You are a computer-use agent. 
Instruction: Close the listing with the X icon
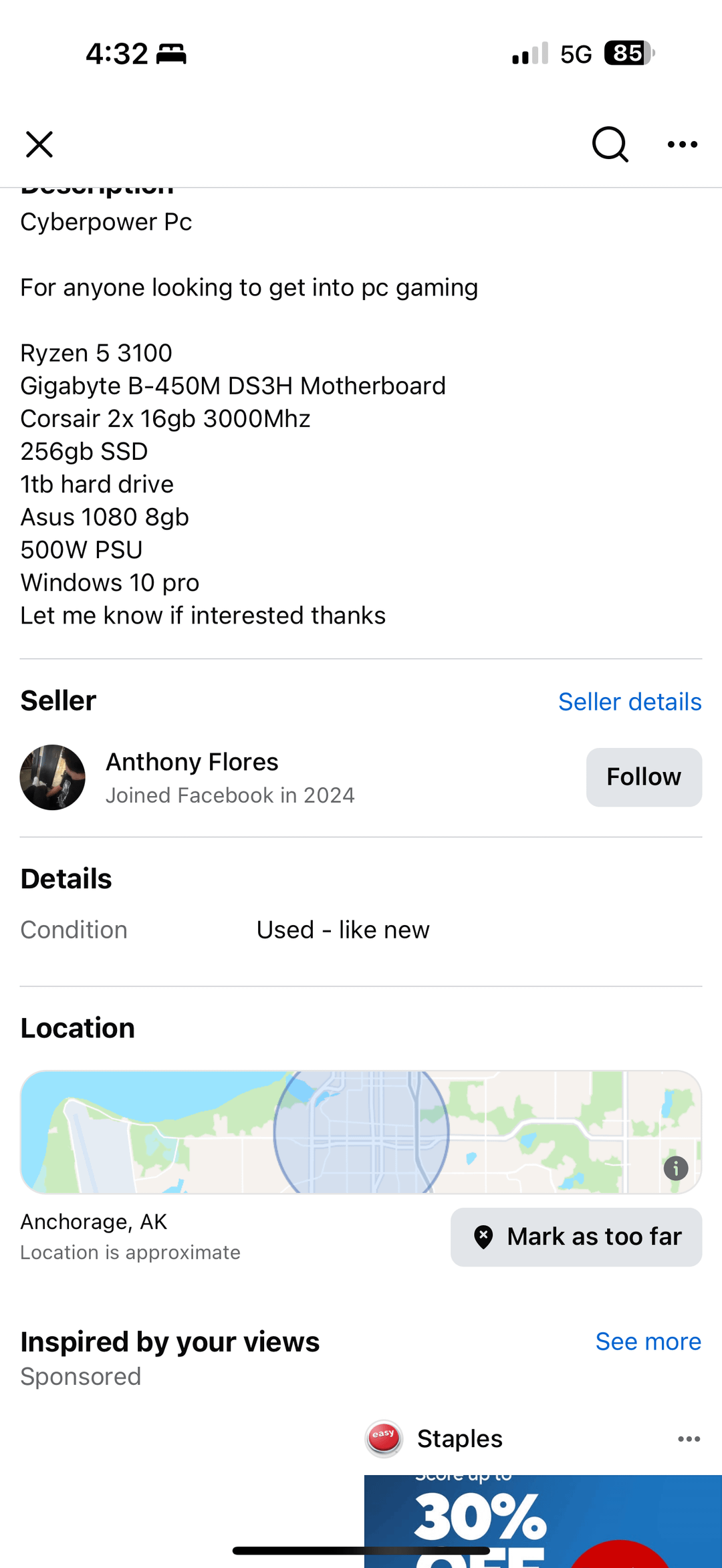point(39,144)
